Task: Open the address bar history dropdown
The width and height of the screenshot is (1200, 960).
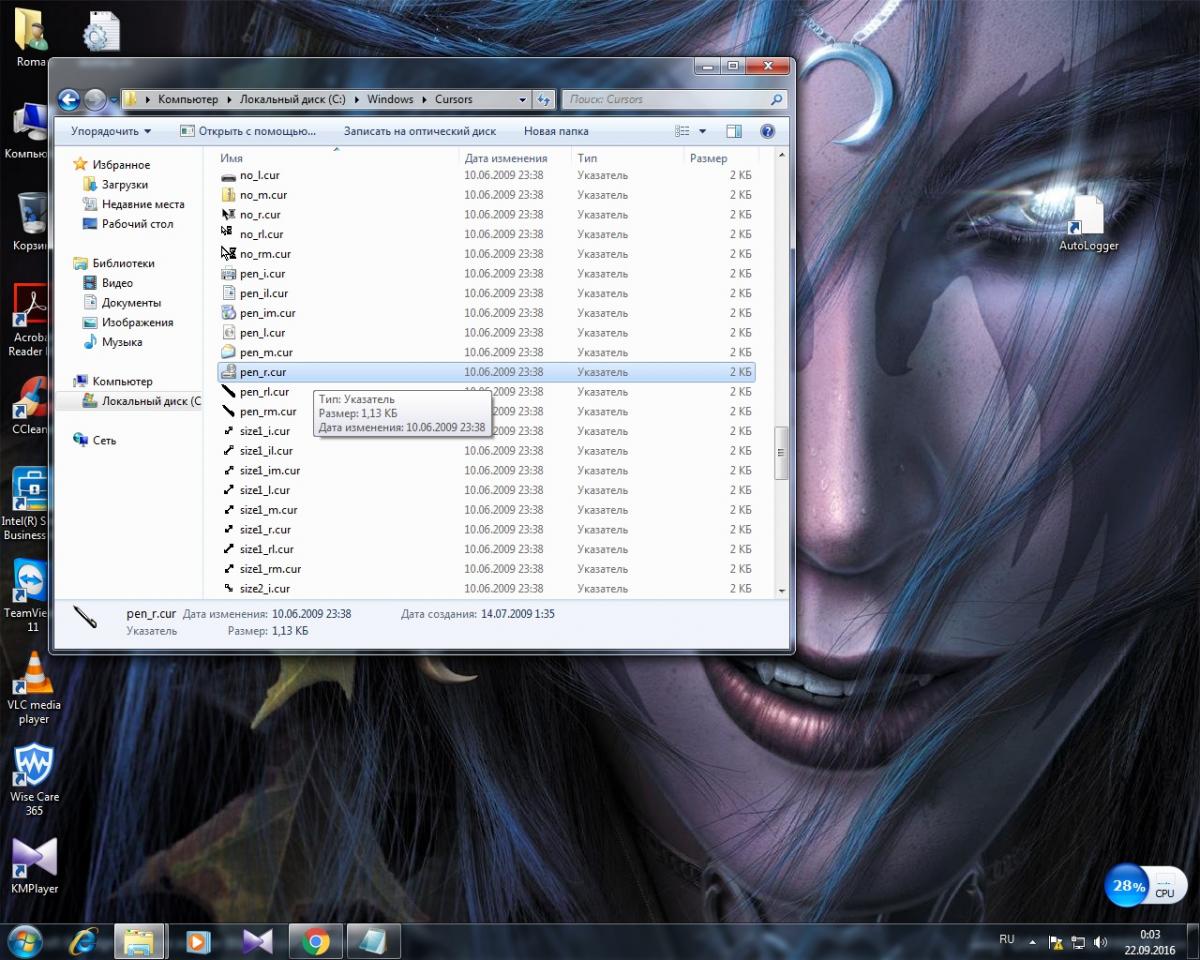Action: pos(522,100)
